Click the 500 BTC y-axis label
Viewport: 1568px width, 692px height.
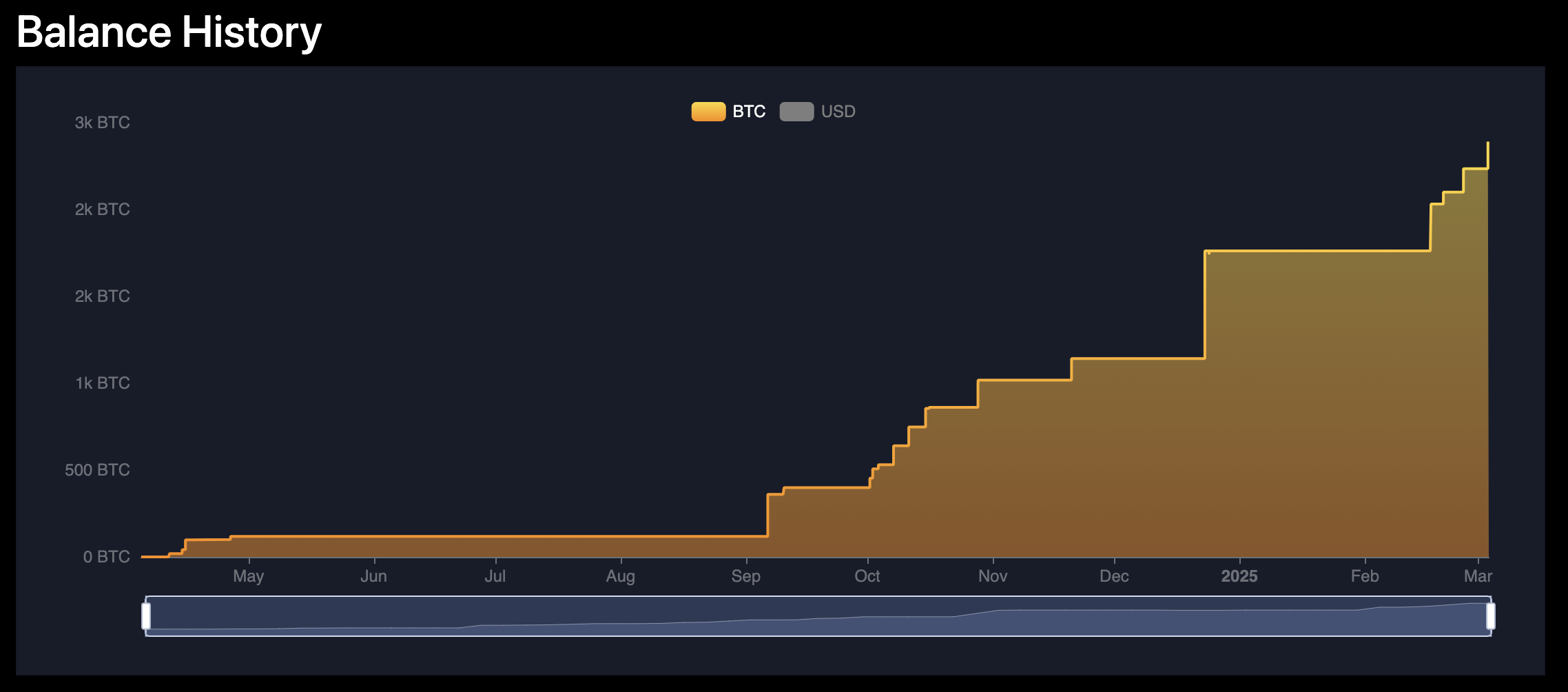click(97, 470)
